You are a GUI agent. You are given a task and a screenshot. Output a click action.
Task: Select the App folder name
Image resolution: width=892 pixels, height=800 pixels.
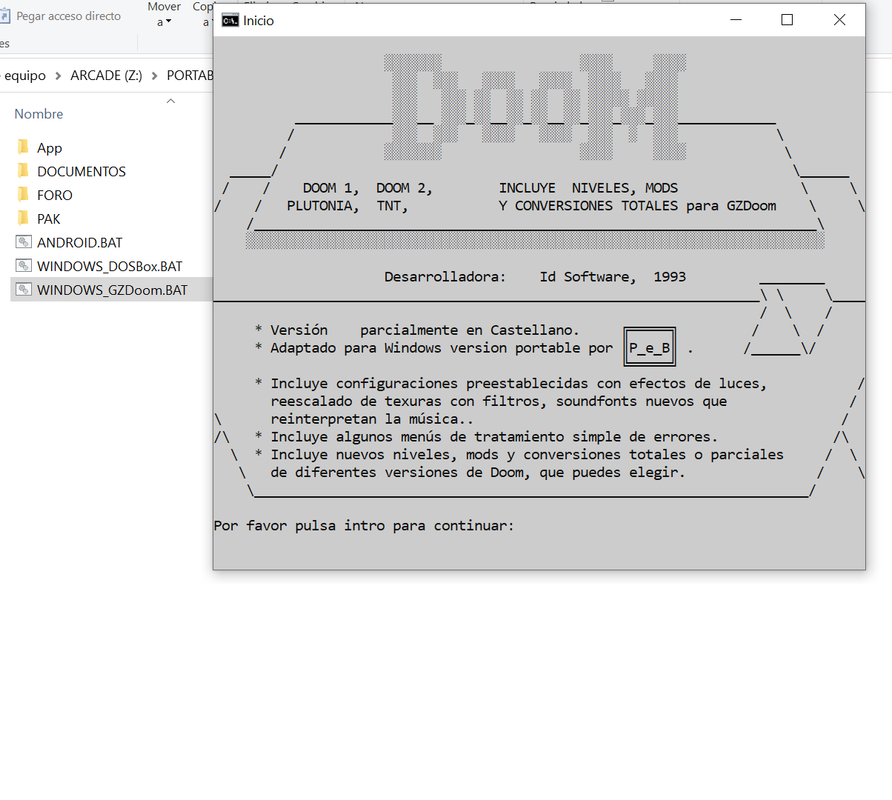click(49, 148)
